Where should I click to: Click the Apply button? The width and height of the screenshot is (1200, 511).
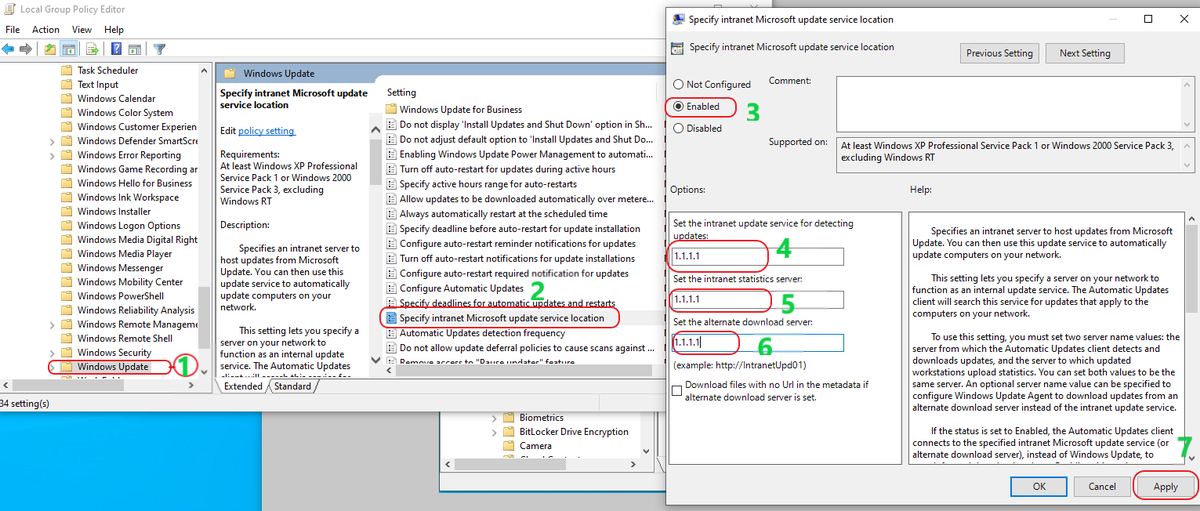1165,486
